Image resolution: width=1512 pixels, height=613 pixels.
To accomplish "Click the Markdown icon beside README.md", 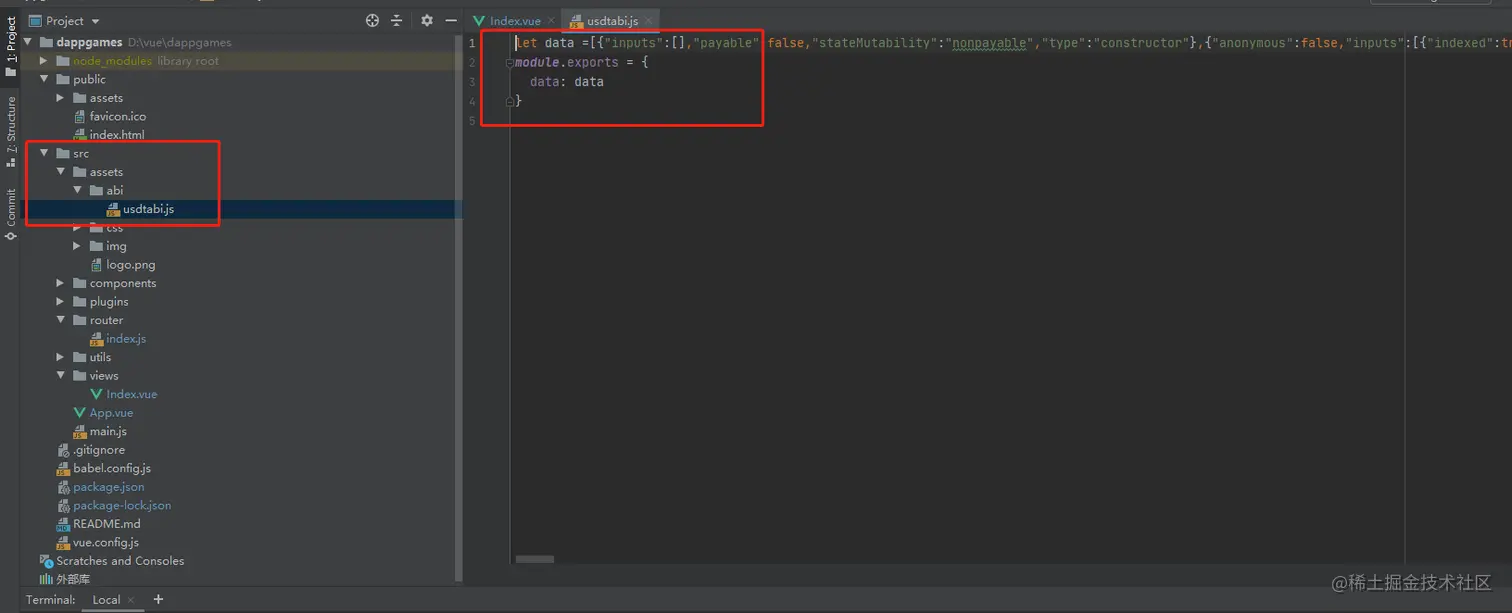I will (64, 524).
